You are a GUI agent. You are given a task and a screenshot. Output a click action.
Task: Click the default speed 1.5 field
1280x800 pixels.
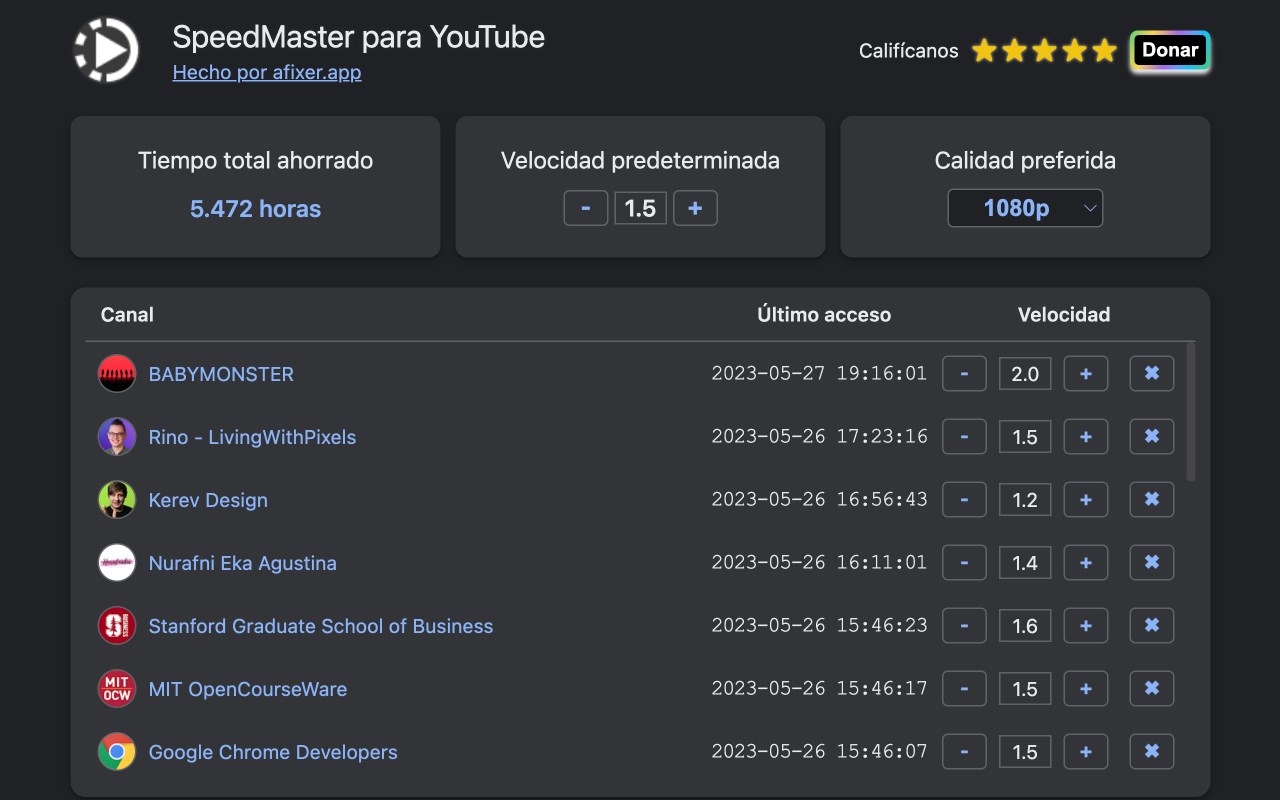tap(640, 208)
